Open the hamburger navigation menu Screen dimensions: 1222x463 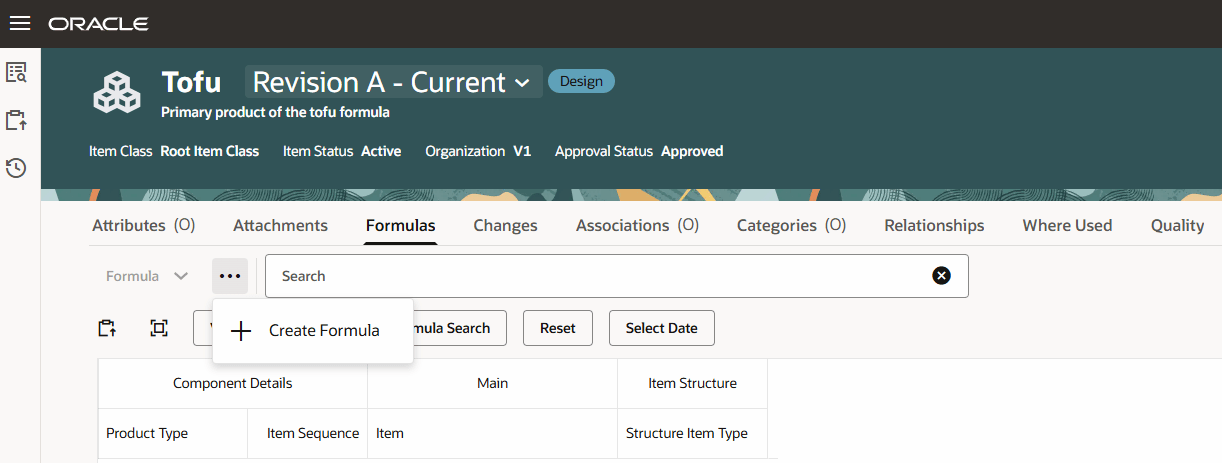pyautogui.click(x=20, y=23)
